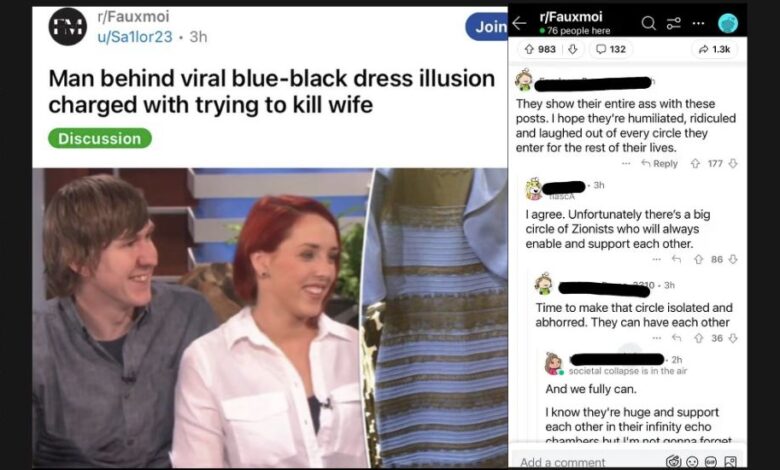The height and width of the screenshot is (470, 780).
Task: Open the search magnifier icon
Action: tap(648, 23)
